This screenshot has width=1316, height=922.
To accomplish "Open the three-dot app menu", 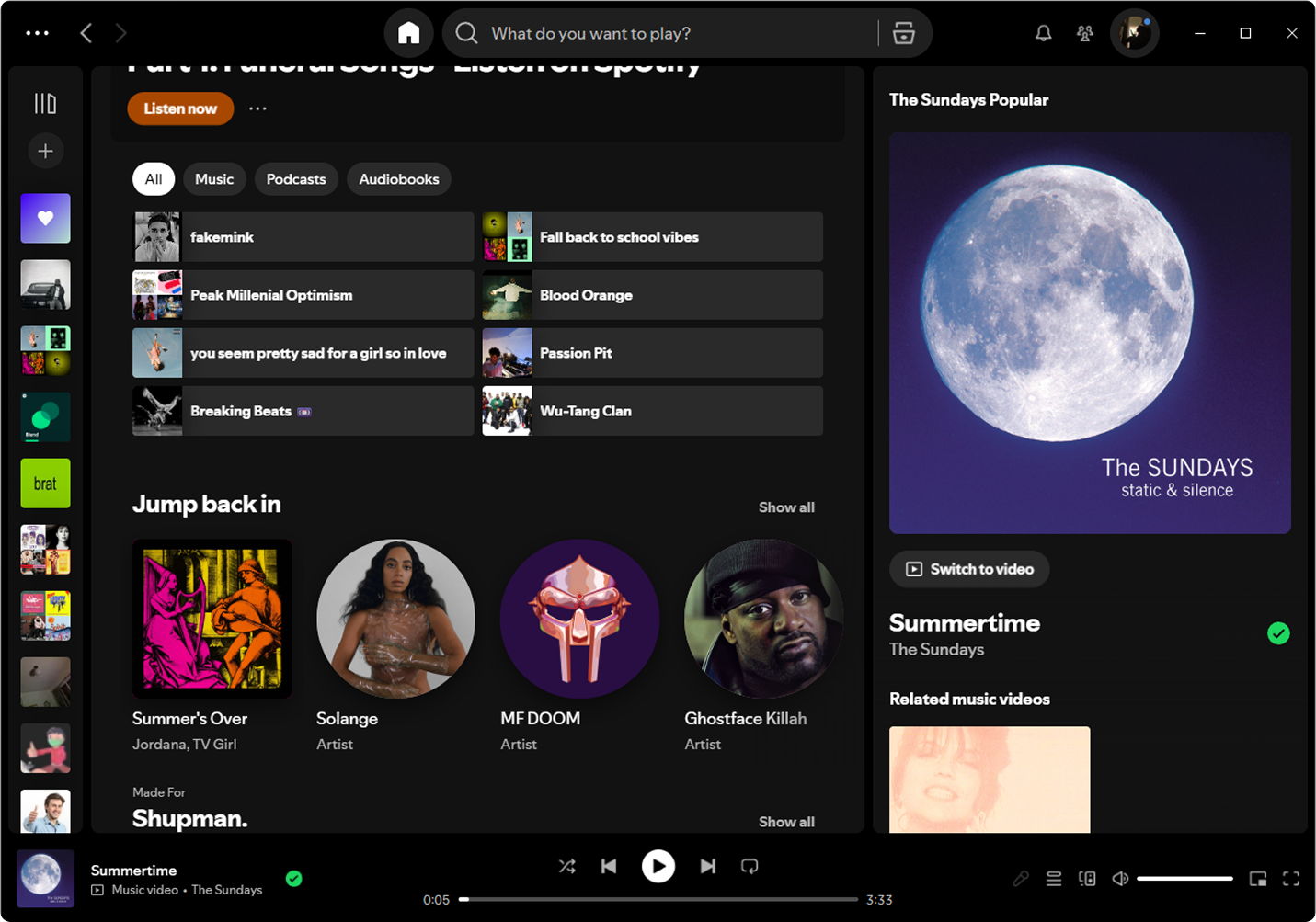I will (38, 33).
